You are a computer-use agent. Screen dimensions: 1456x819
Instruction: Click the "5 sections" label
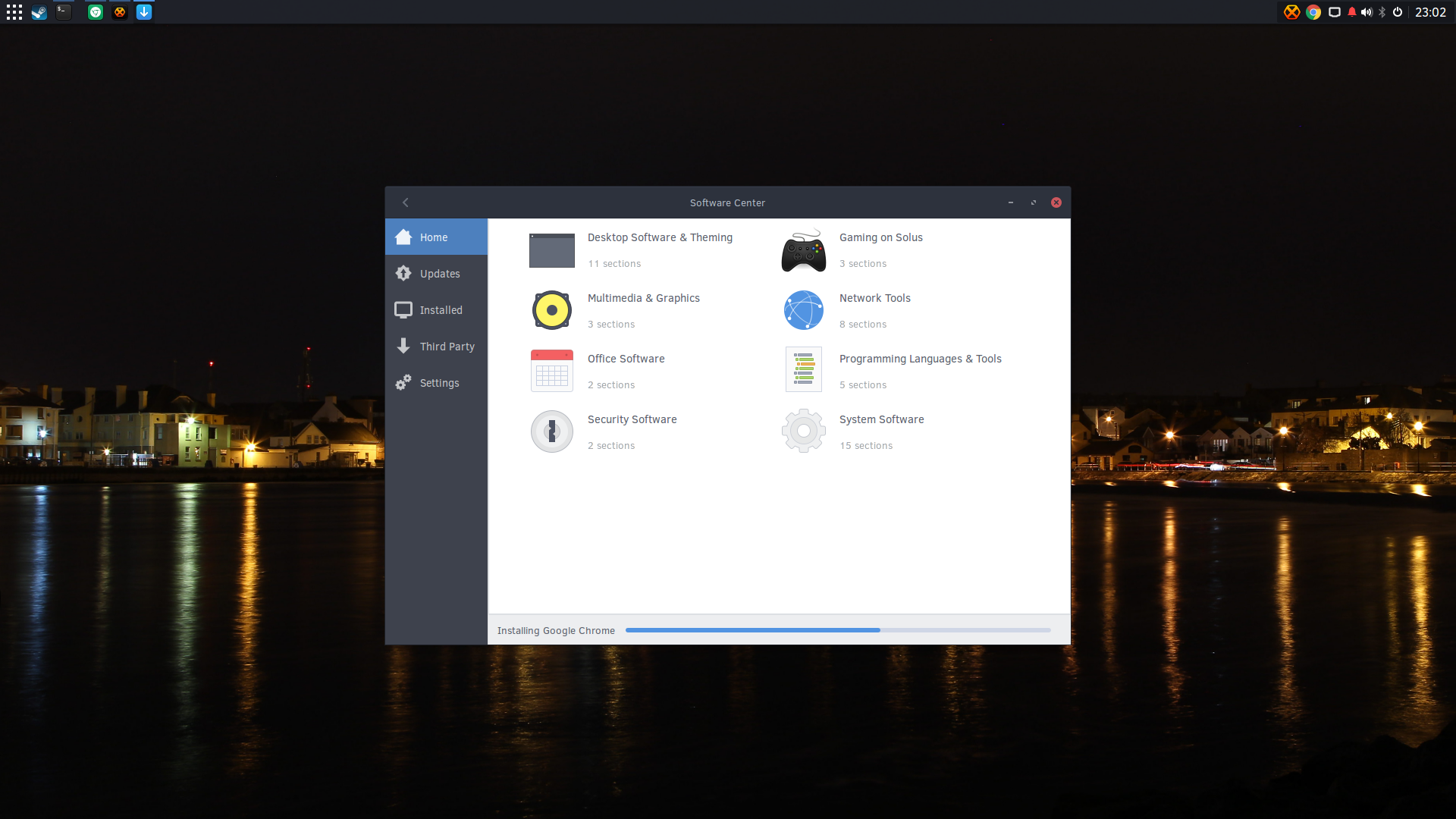(x=863, y=385)
